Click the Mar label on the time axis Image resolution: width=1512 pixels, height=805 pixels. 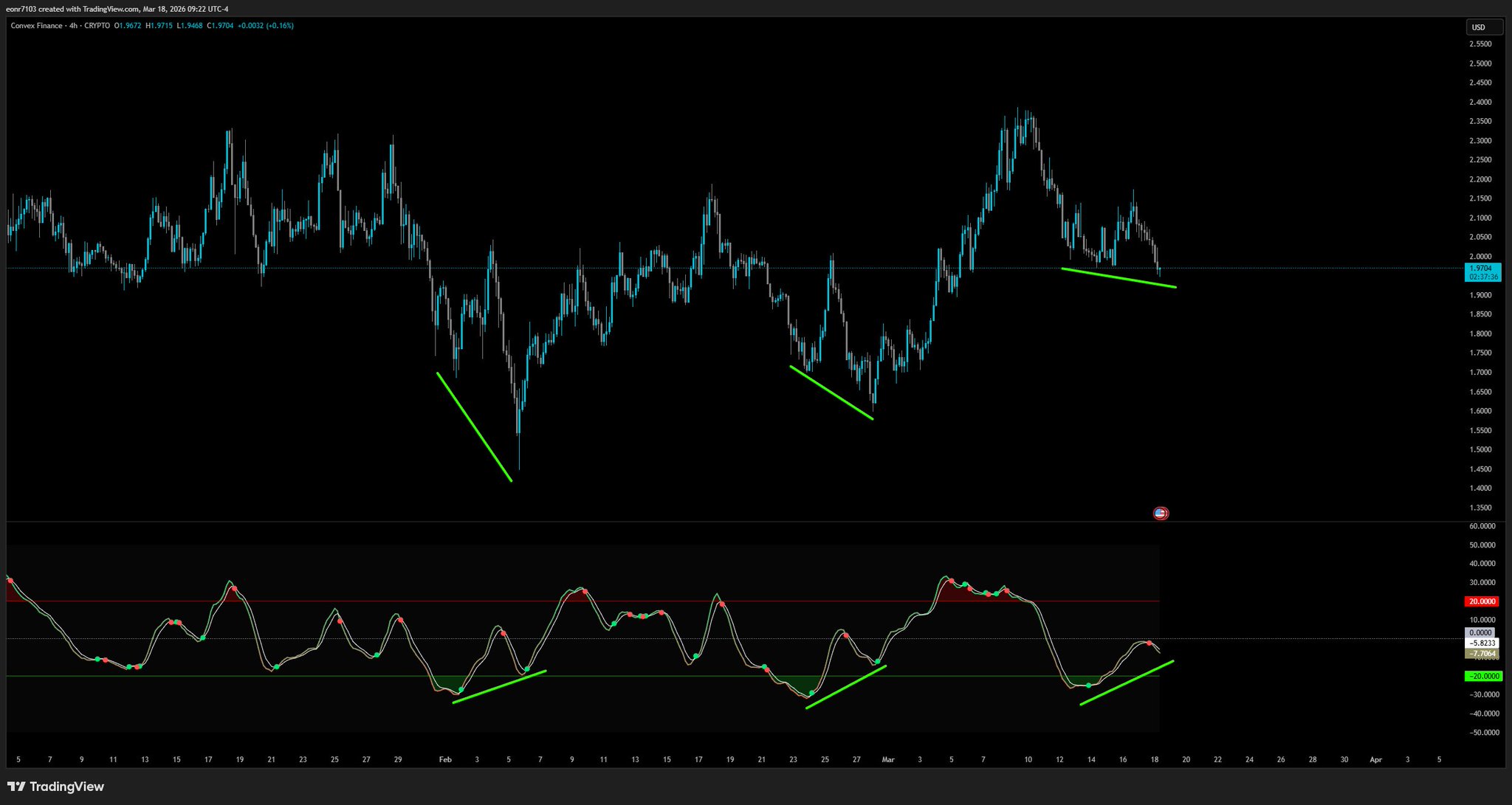888,759
